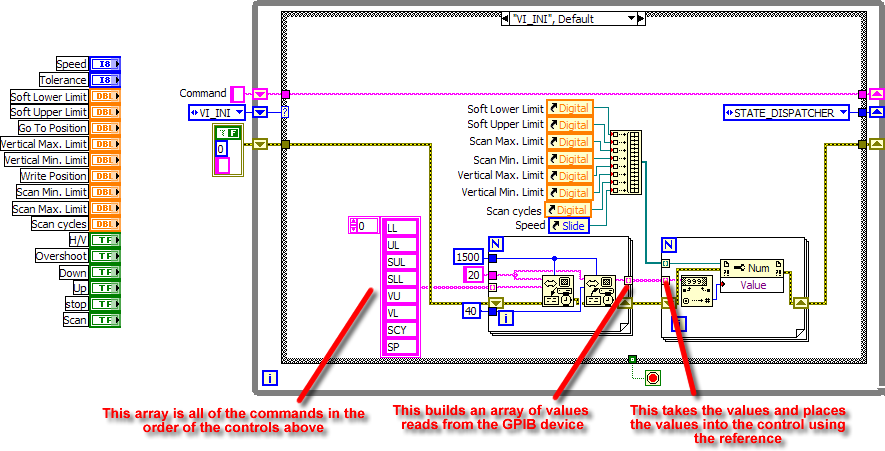Click the error code 0 constant

(222, 148)
